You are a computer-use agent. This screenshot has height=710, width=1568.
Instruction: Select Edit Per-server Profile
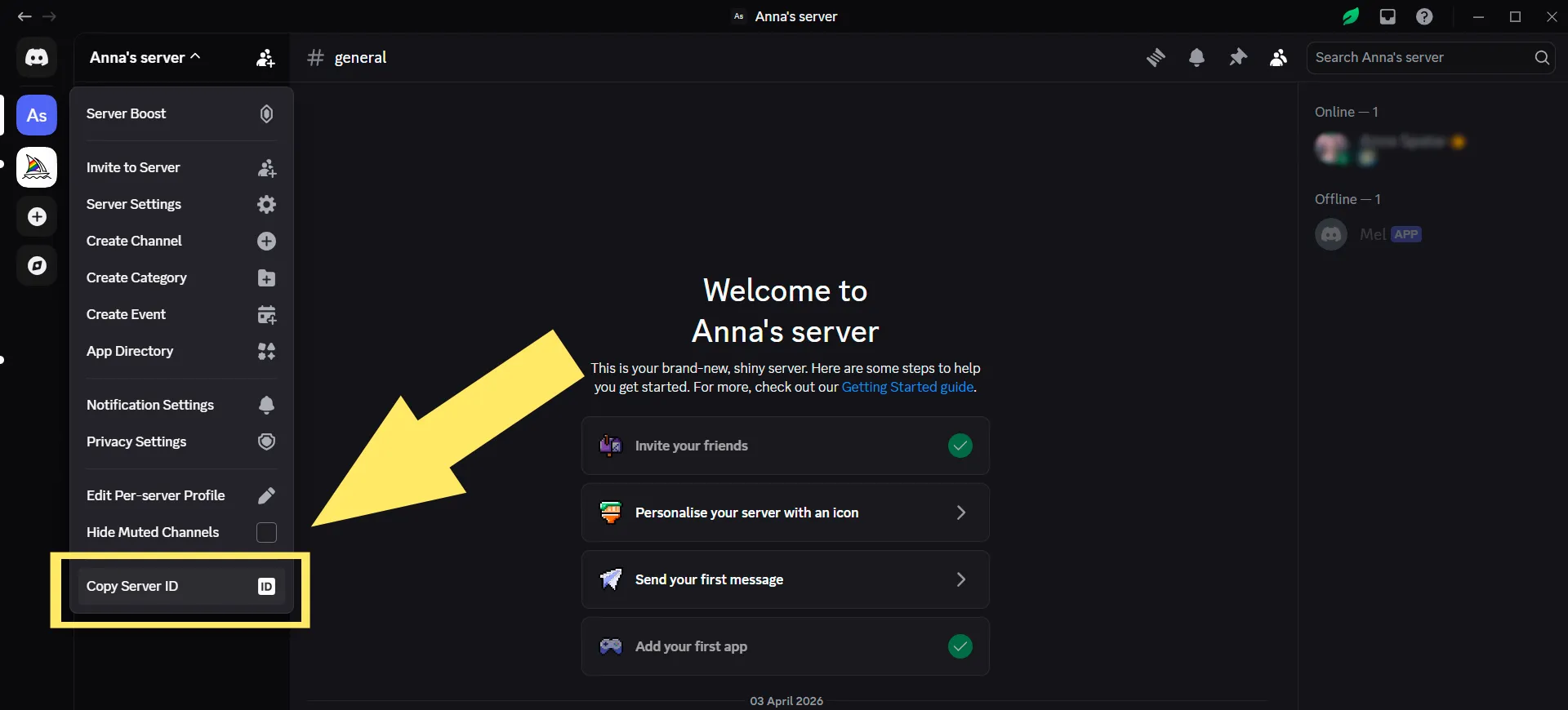coord(181,495)
